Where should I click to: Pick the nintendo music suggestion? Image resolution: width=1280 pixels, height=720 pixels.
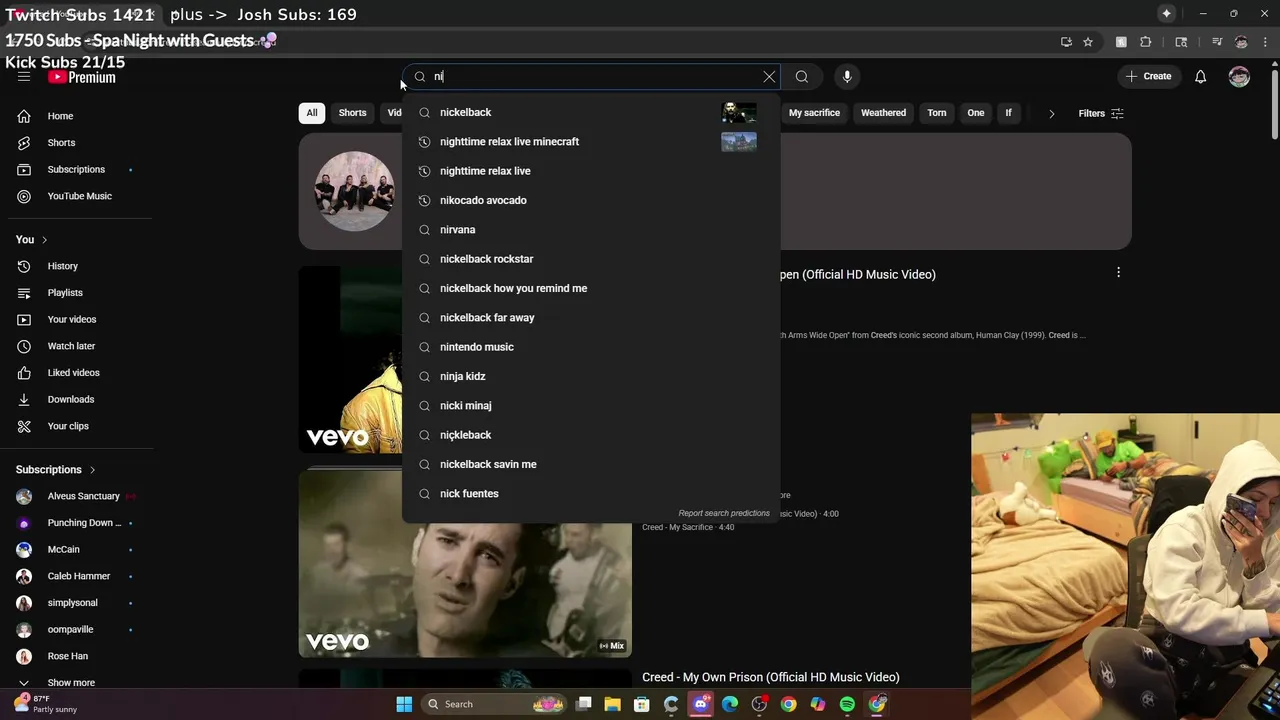point(591,347)
